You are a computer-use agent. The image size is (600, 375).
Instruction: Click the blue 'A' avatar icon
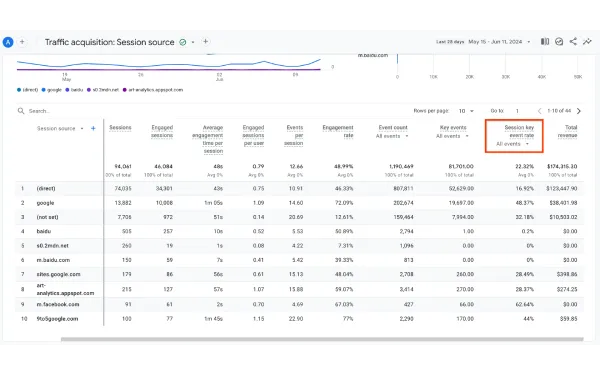click(x=8, y=42)
